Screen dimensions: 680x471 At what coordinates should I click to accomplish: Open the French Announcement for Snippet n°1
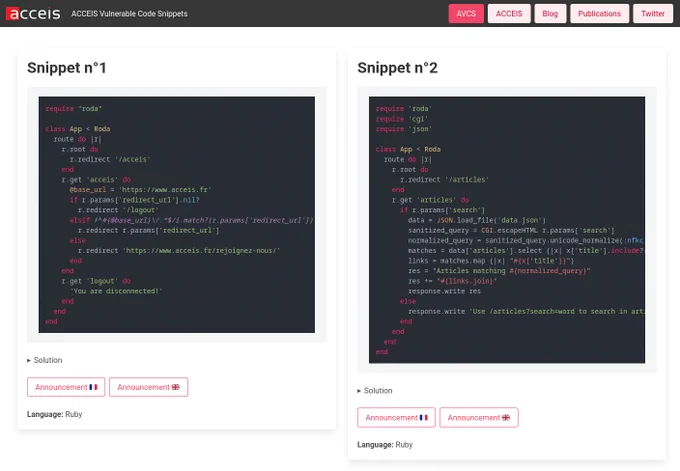66,387
